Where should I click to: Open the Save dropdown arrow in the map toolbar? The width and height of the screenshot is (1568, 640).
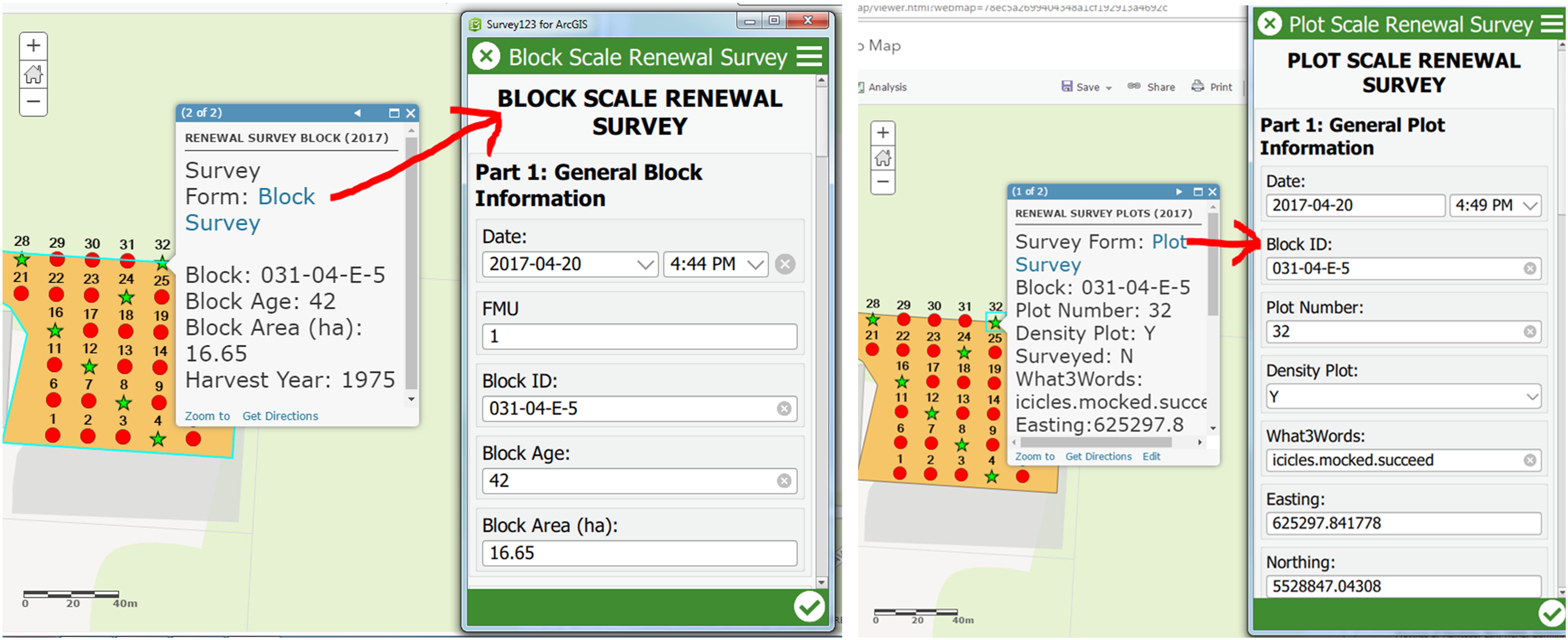(x=1109, y=88)
